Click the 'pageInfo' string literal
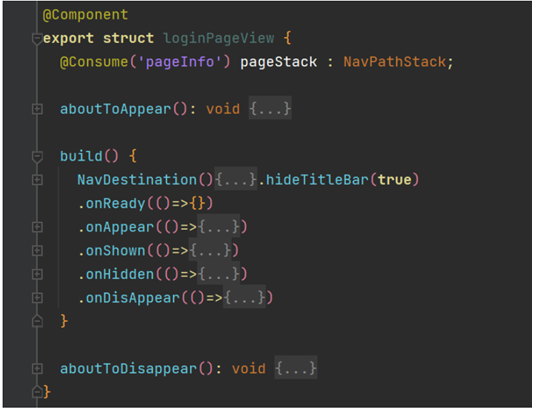Screen dimensions: 533x410 [x=180, y=62]
